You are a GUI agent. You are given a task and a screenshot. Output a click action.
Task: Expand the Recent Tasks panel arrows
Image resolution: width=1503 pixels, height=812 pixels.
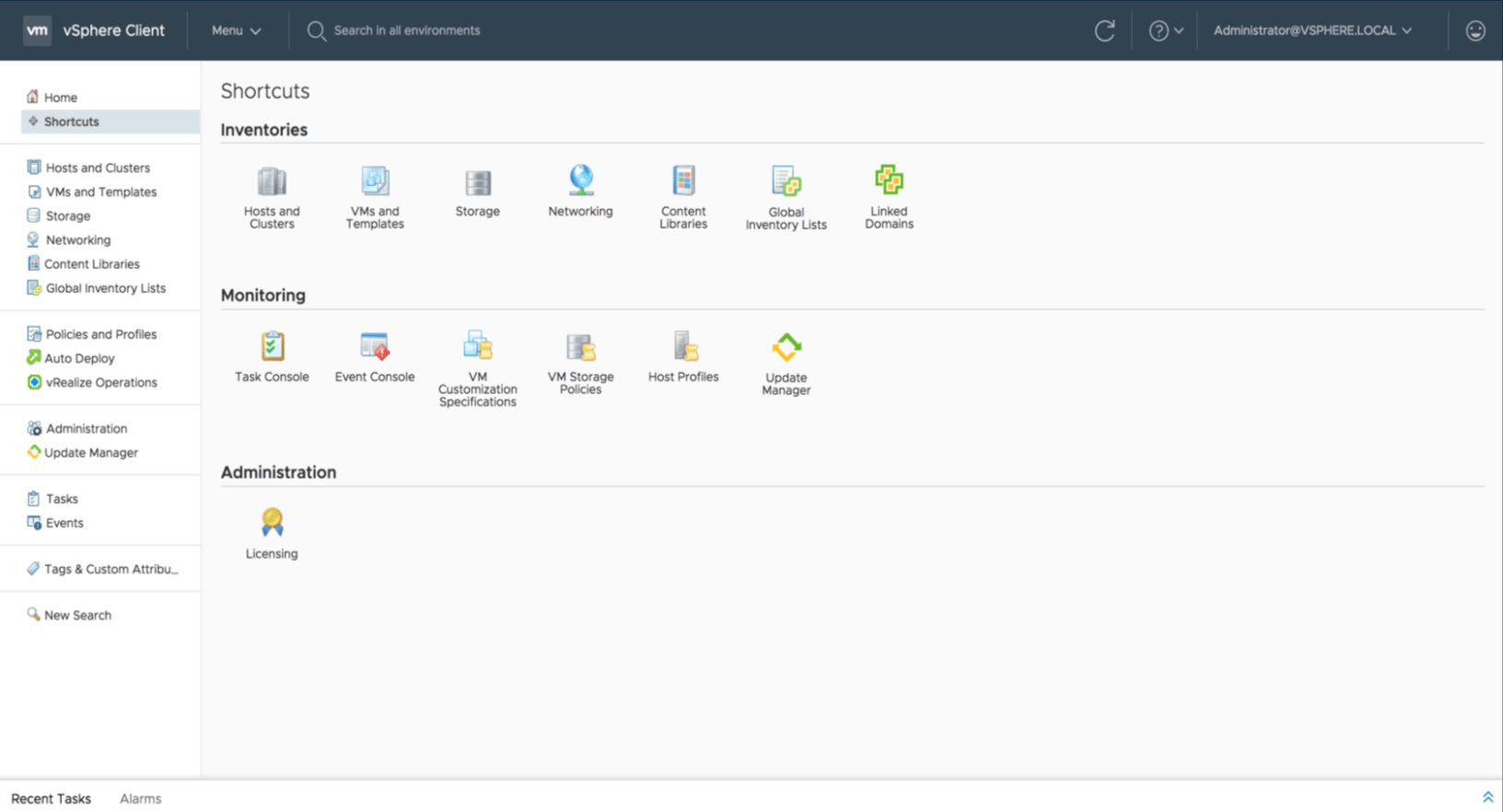coord(1487,797)
